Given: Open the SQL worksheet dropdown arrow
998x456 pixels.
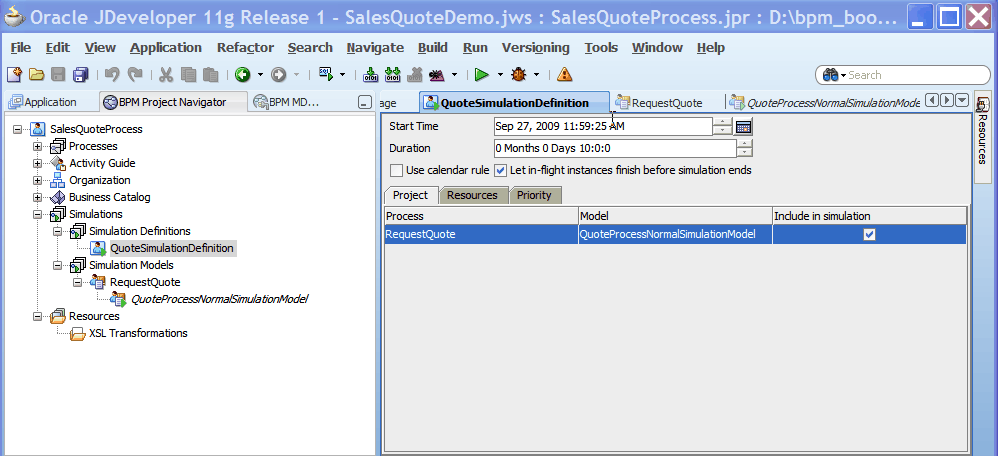Looking at the screenshot, I should pyautogui.click(x=342, y=75).
